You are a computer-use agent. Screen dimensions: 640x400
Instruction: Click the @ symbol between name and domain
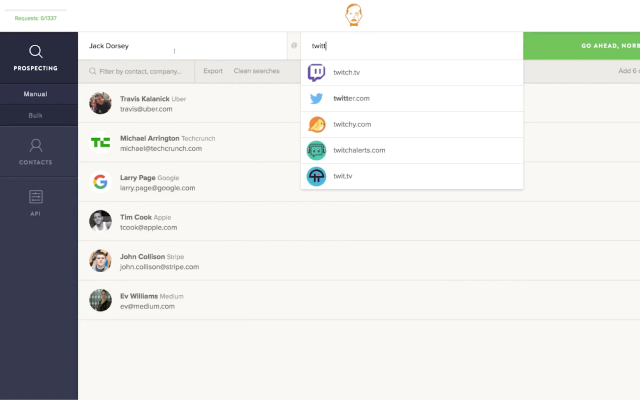coord(294,45)
